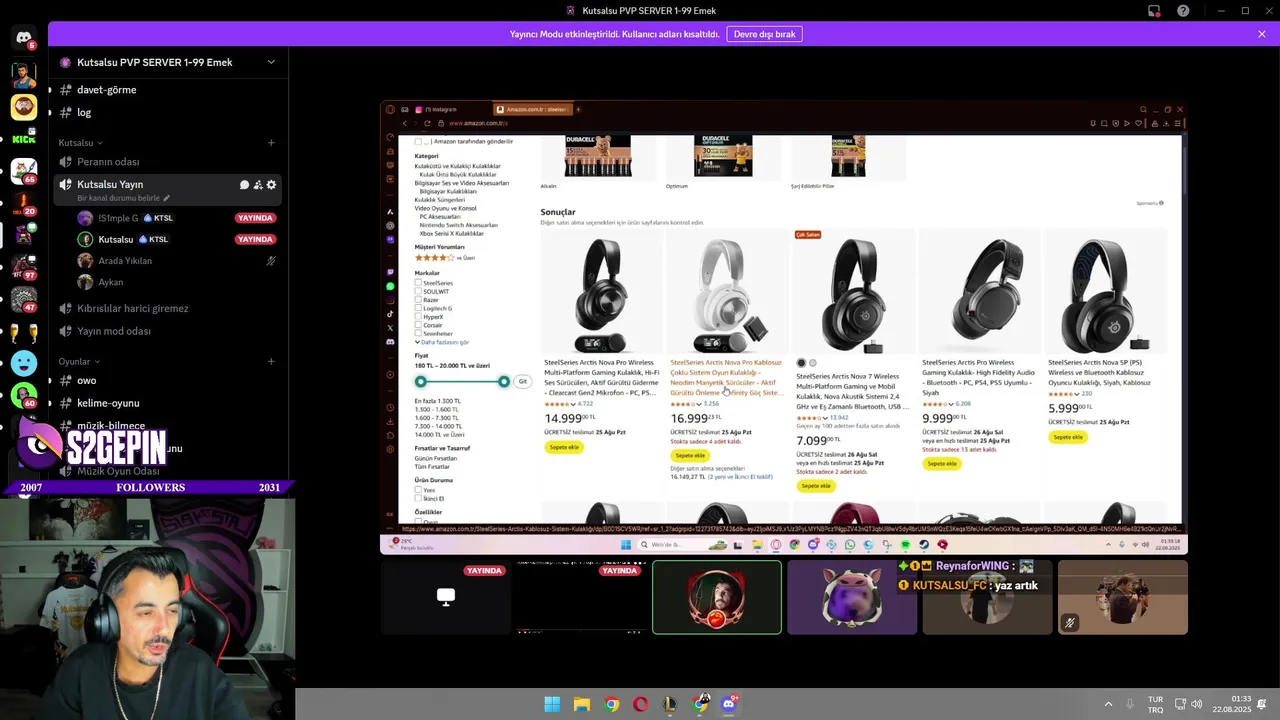The image size is (1280, 720).
Task: Select the 1.300 - 1.600 TL price range
Action: (x=436, y=409)
